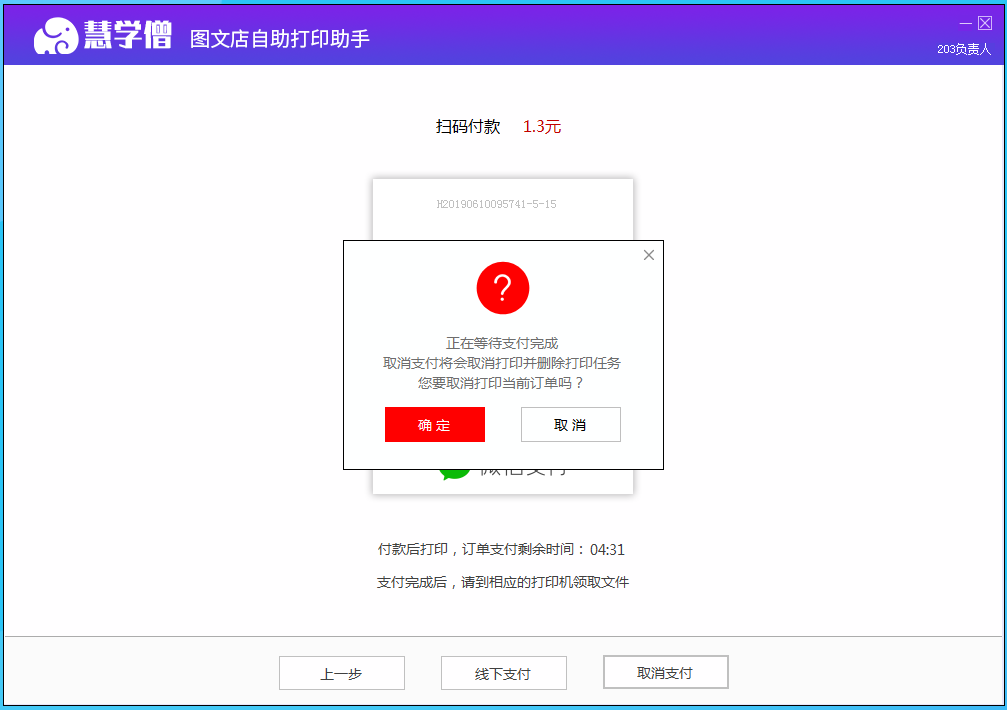Click the 取消支付 button
The width and height of the screenshot is (1007, 710).
pos(665,672)
